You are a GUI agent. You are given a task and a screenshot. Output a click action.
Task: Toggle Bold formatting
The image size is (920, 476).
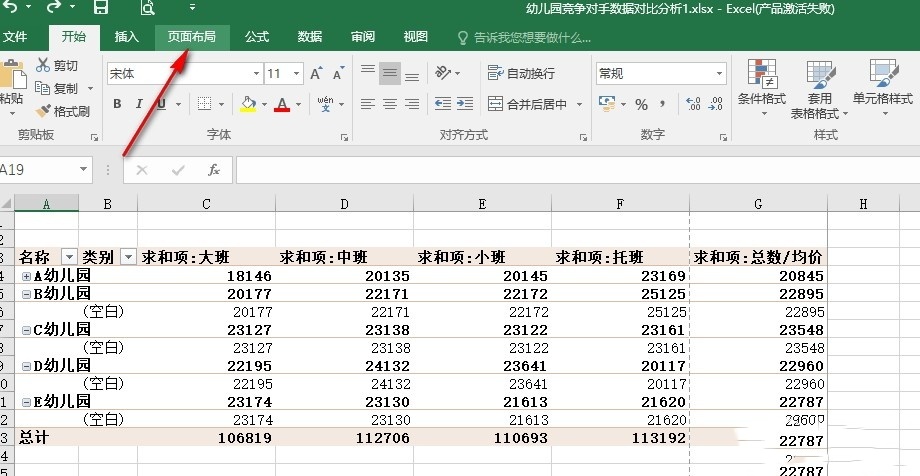(x=117, y=104)
